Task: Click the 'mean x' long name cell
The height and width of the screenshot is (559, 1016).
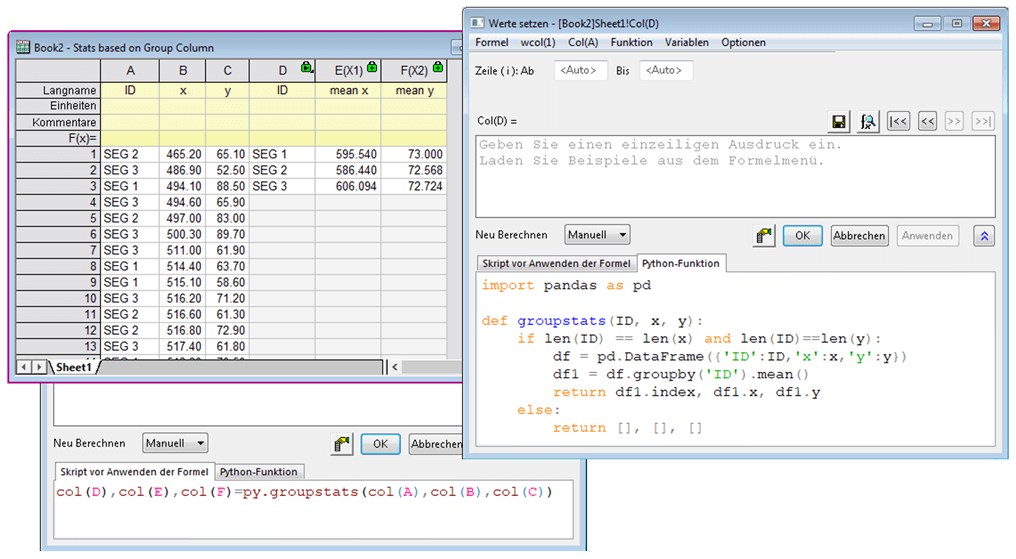Action: [349, 91]
